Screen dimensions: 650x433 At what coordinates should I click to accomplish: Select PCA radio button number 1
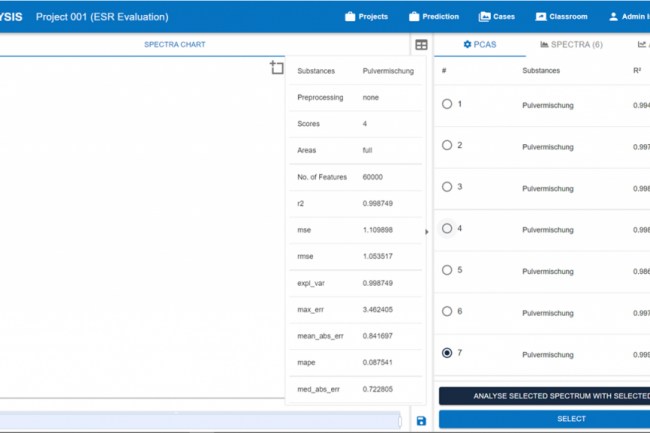point(447,104)
